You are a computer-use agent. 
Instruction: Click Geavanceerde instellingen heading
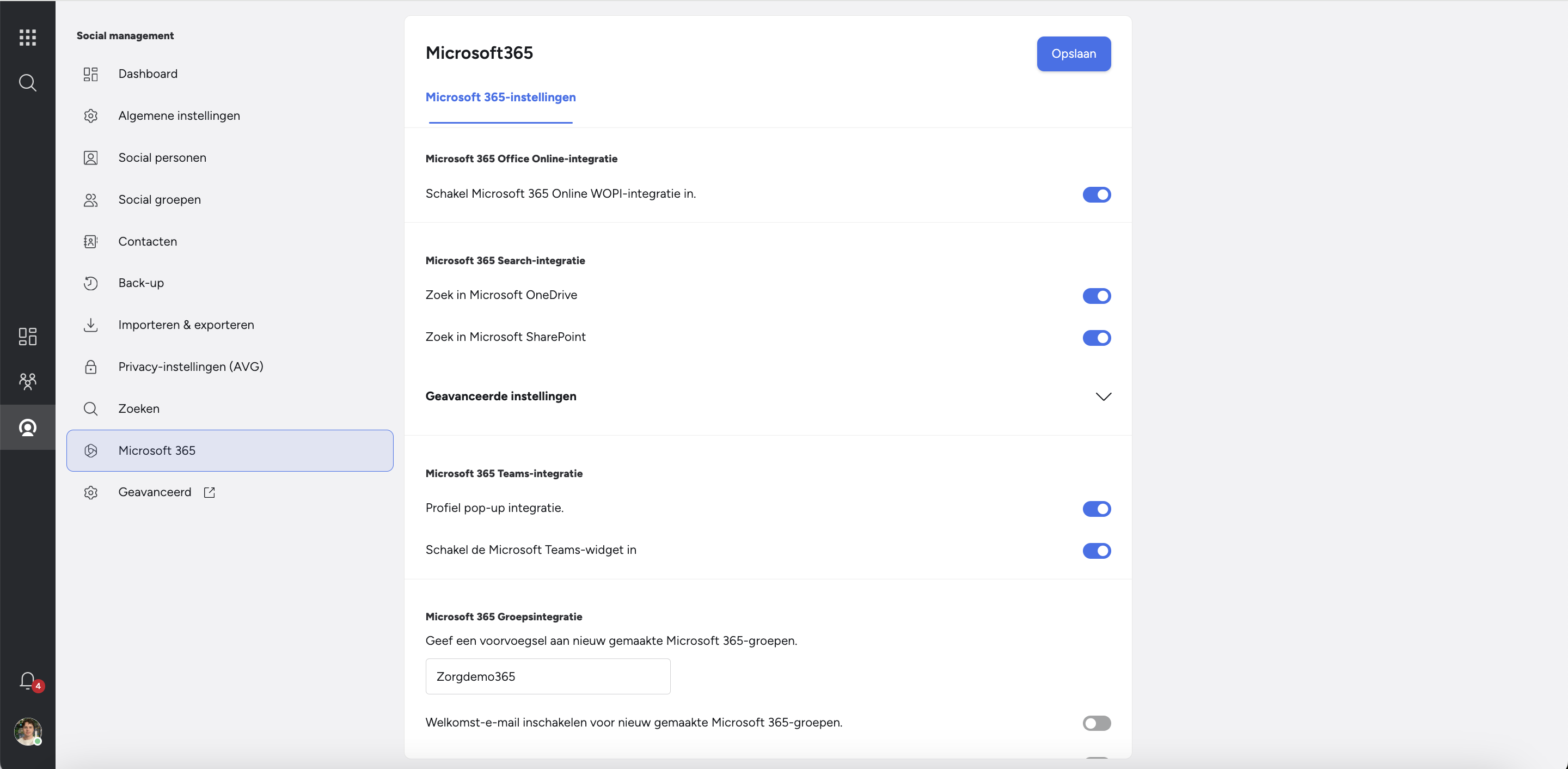click(500, 396)
